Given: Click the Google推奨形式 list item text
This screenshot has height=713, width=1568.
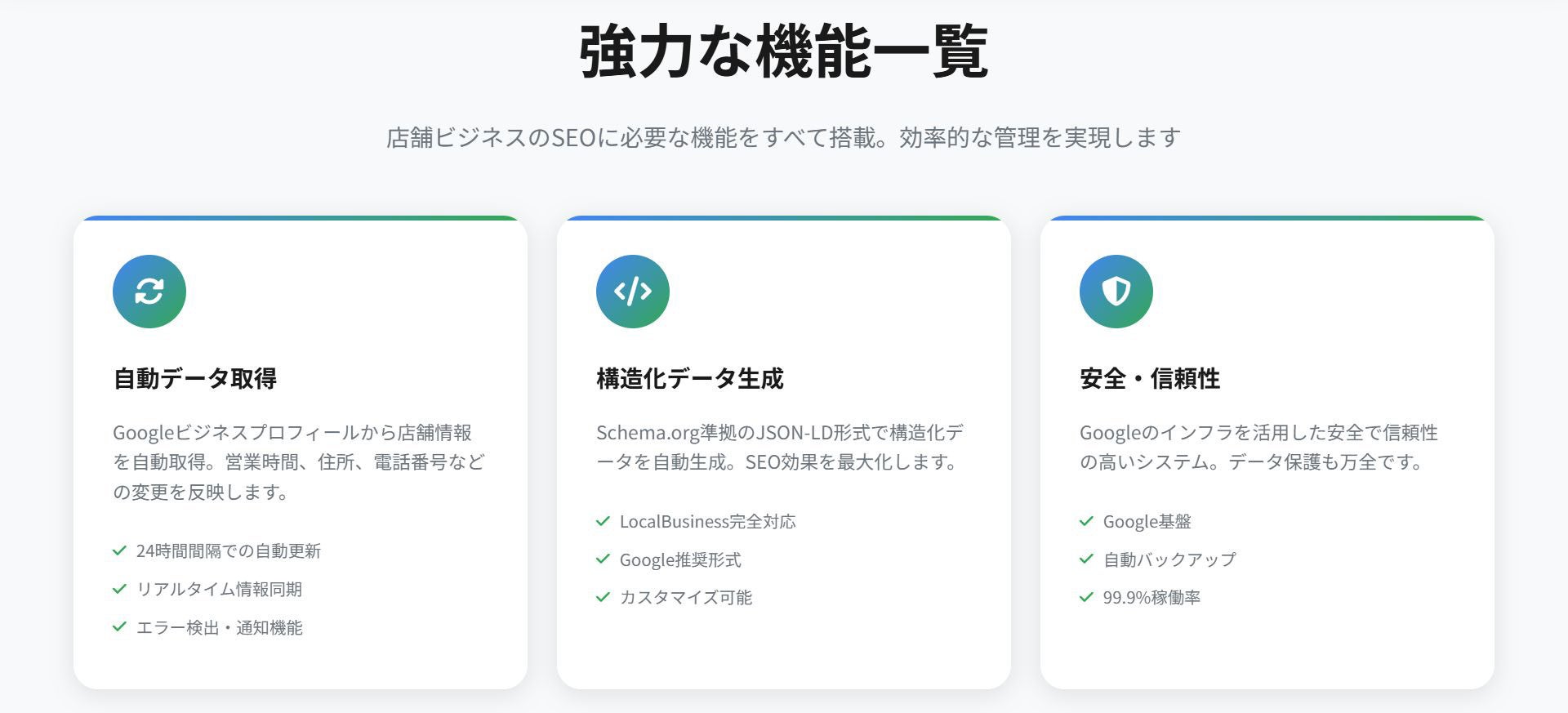Looking at the screenshot, I should (680, 560).
